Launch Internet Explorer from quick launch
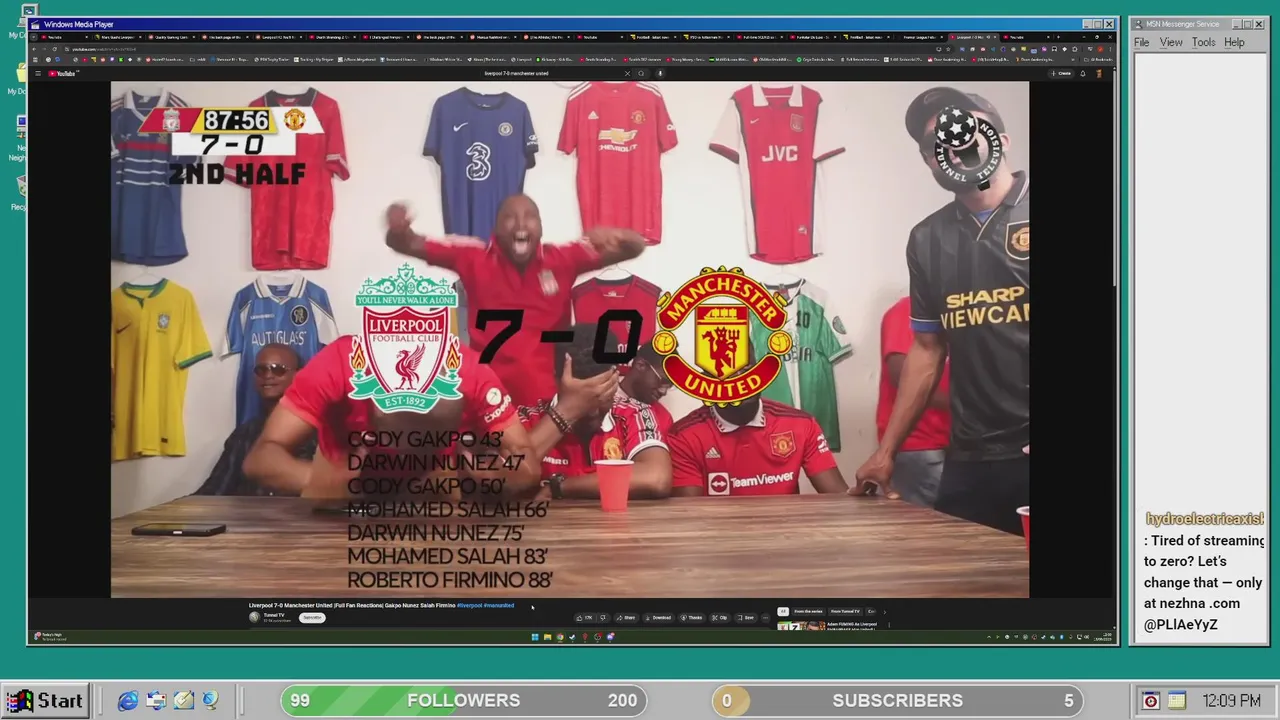1280x720 pixels. tap(128, 701)
